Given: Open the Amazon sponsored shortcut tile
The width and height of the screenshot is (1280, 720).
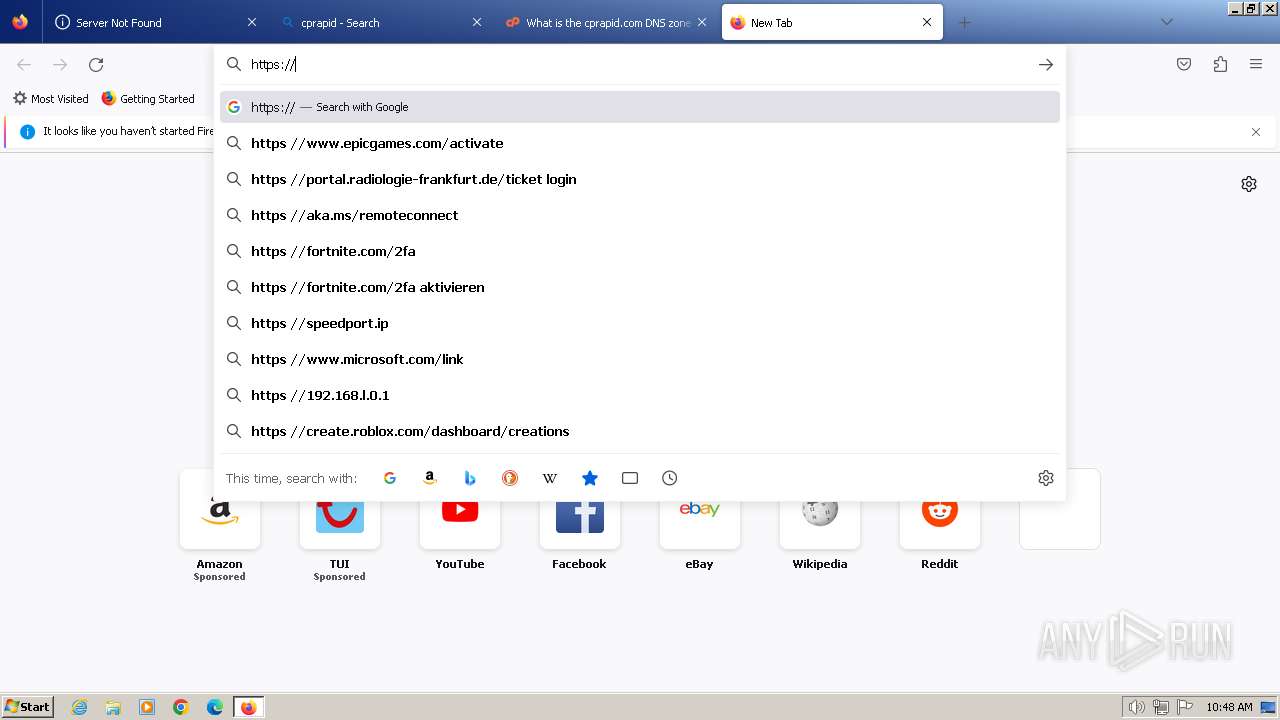Looking at the screenshot, I should coord(220,525).
